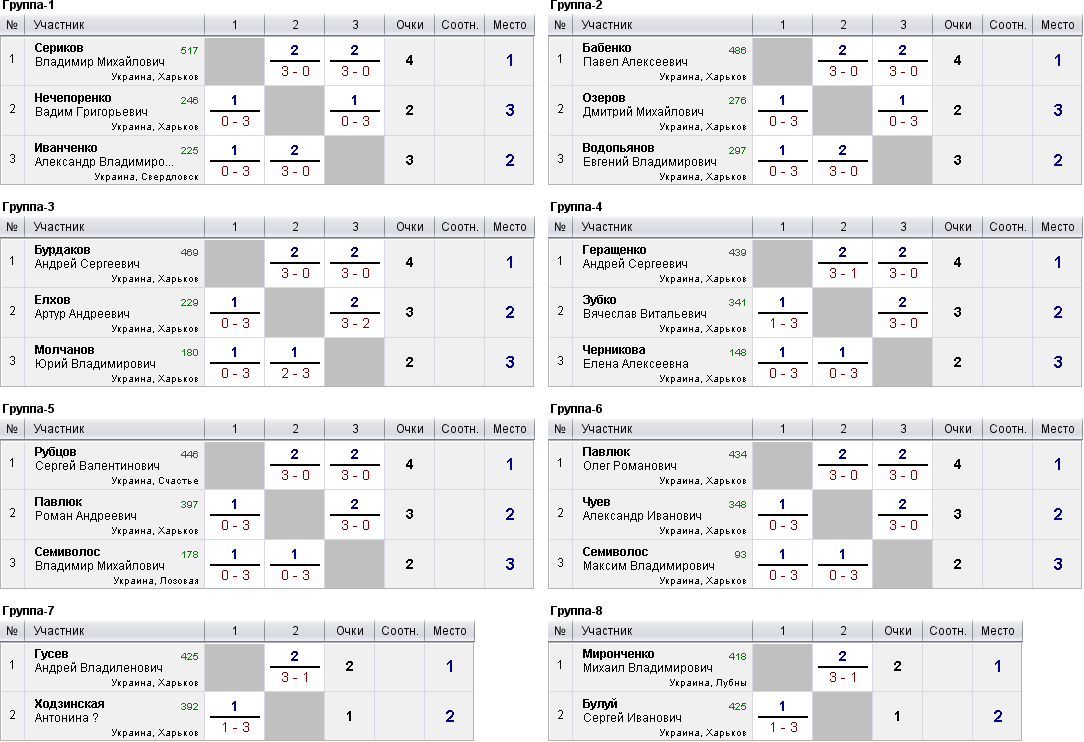The image size is (1084, 742).
Task: Open player Сериков Владимир Михайлович in Группа-1
Action: point(100,55)
